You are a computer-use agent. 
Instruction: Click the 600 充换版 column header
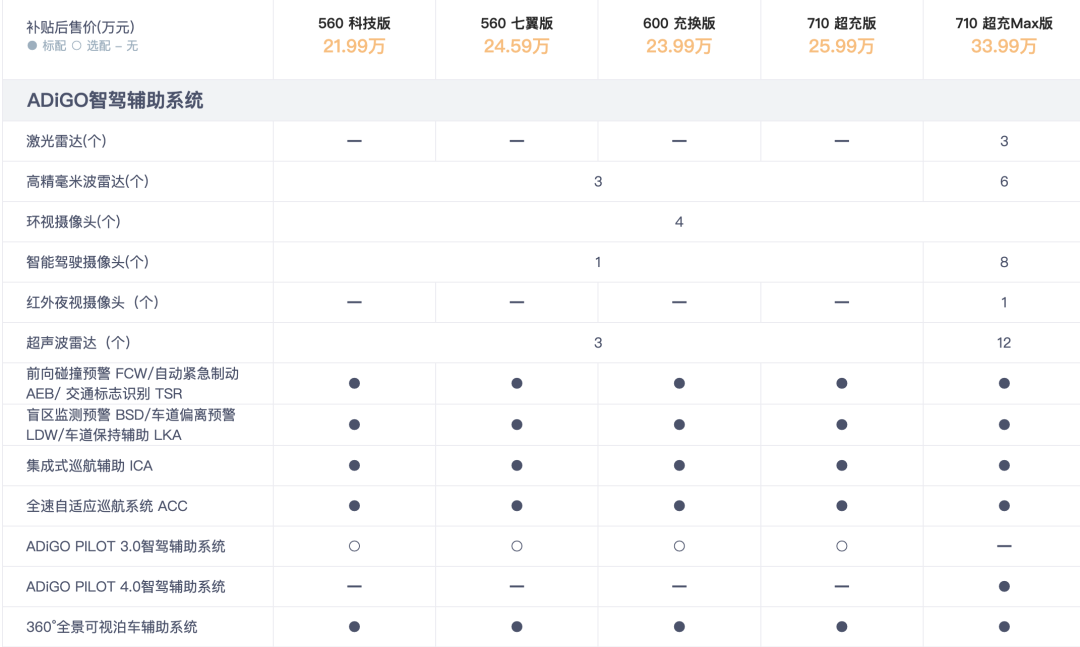(x=679, y=23)
